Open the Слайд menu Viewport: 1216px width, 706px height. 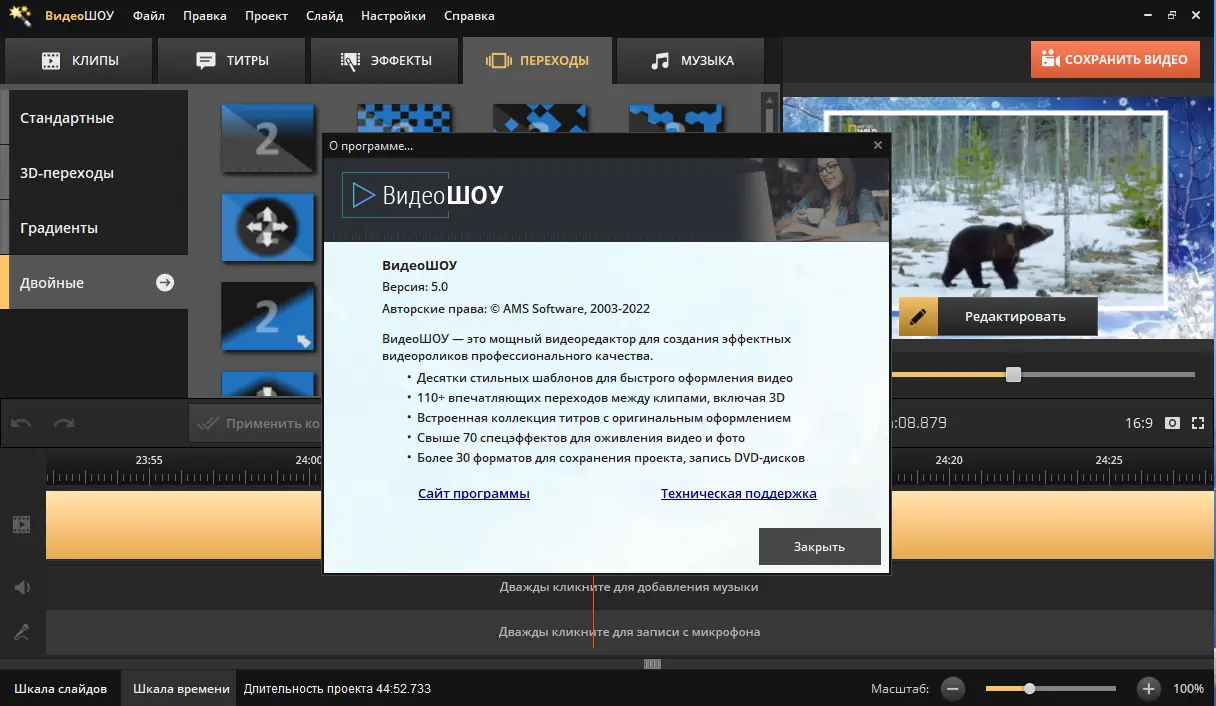[324, 16]
